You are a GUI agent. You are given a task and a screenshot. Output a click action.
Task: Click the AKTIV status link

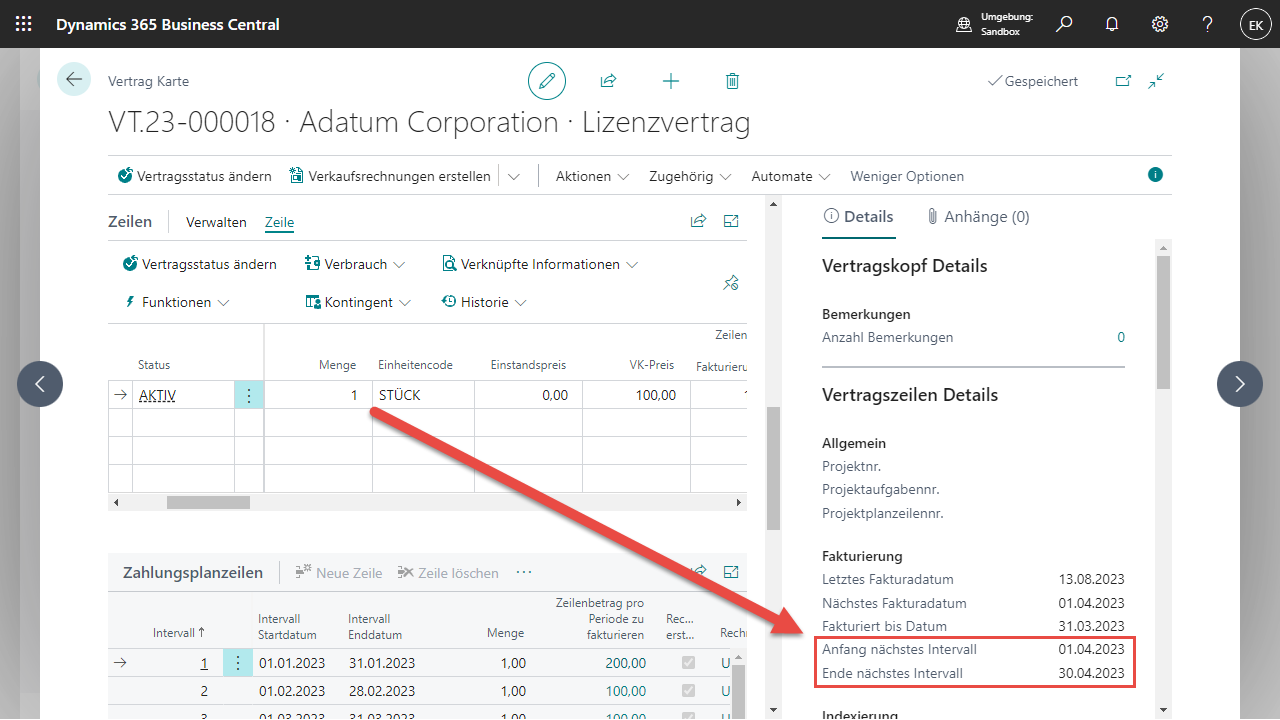click(x=157, y=395)
